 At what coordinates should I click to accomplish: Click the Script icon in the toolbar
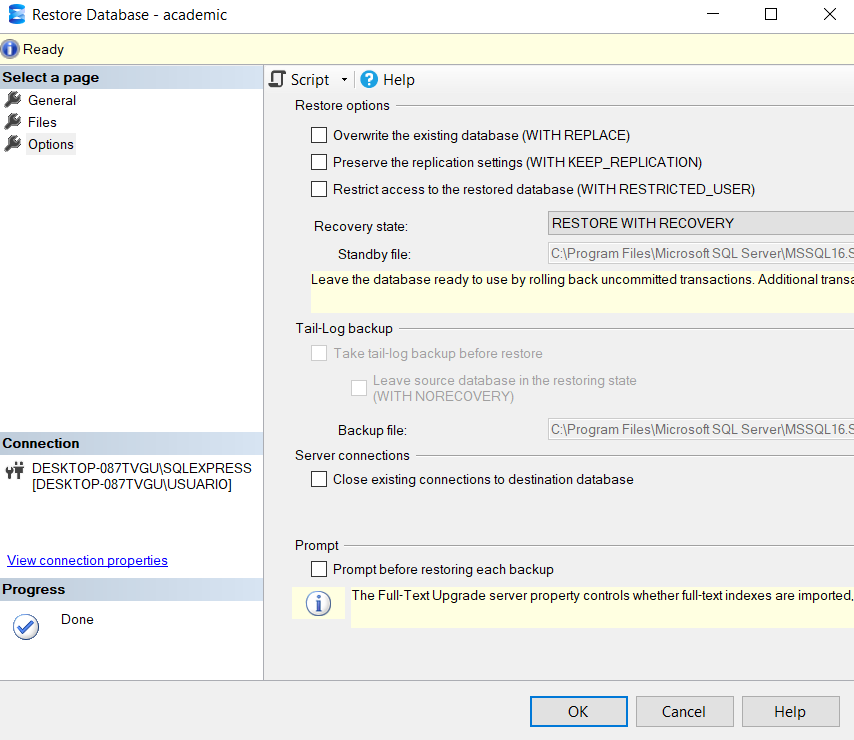pos(277,79)
